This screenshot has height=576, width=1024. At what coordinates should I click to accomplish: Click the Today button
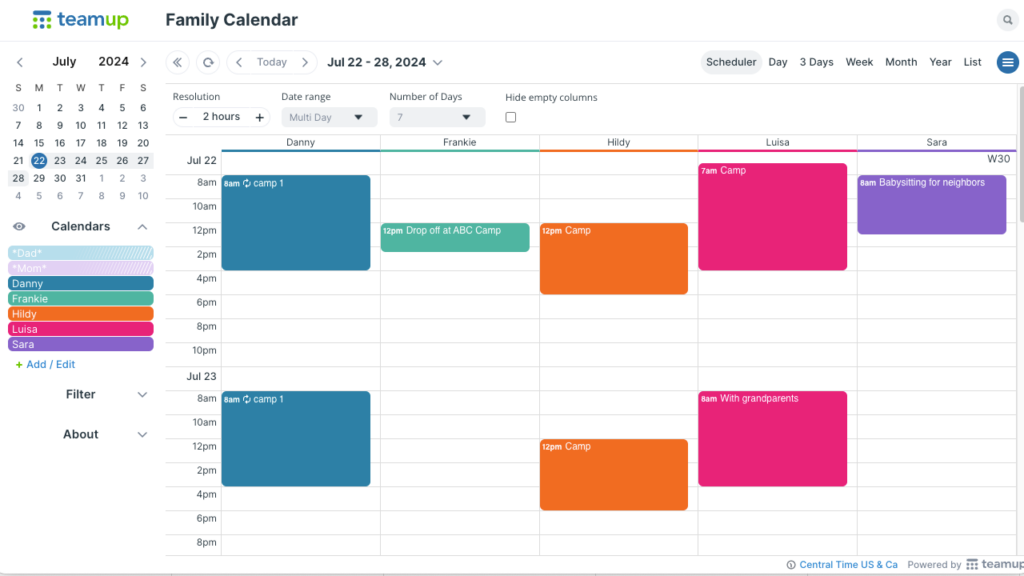270,62
